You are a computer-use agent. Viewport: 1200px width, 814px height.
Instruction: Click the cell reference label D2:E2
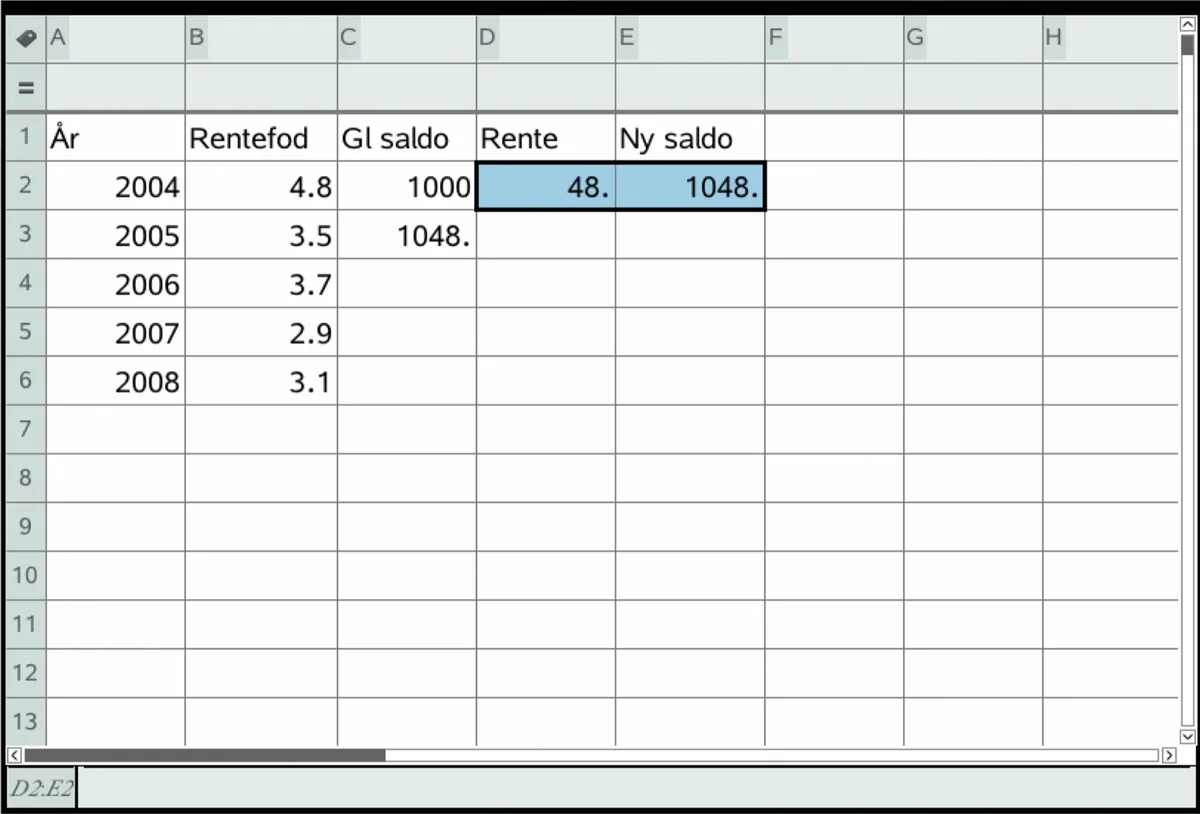pos(41,788)
